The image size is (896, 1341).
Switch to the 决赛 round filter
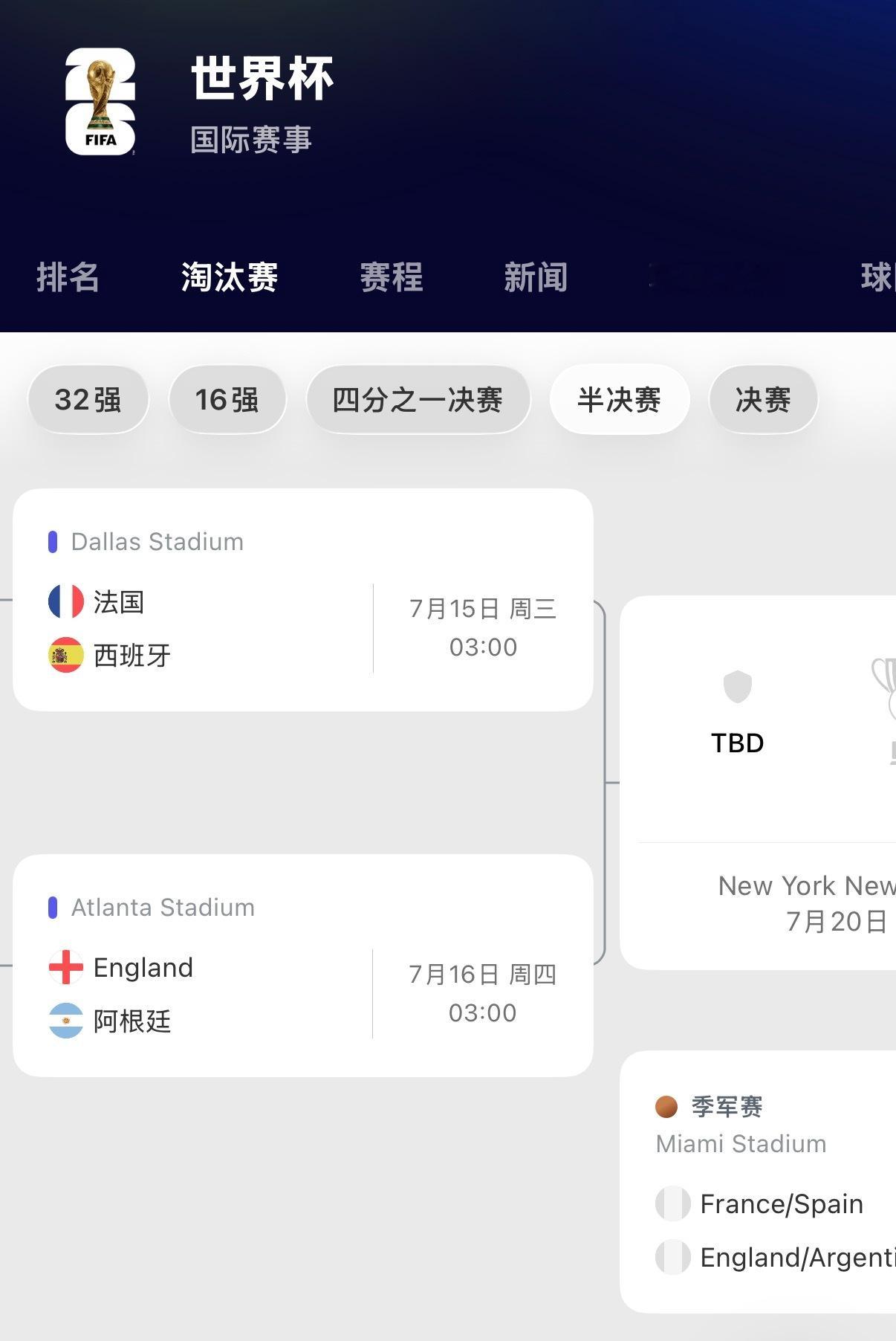coord(764,400)
